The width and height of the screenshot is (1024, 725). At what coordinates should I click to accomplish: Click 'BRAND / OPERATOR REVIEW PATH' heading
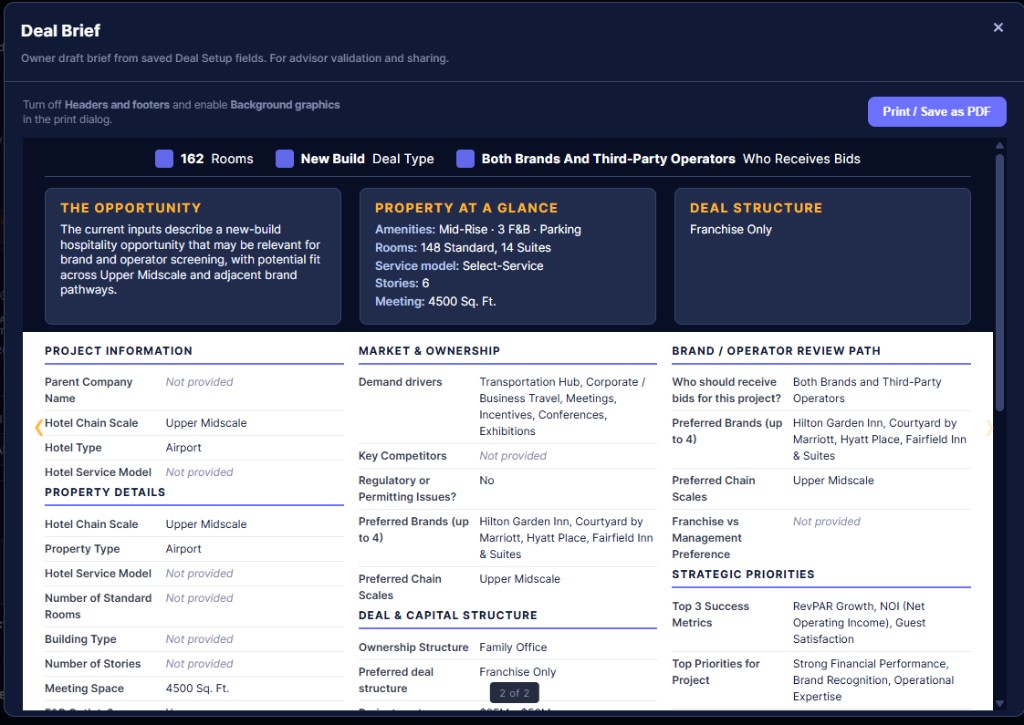776,351
